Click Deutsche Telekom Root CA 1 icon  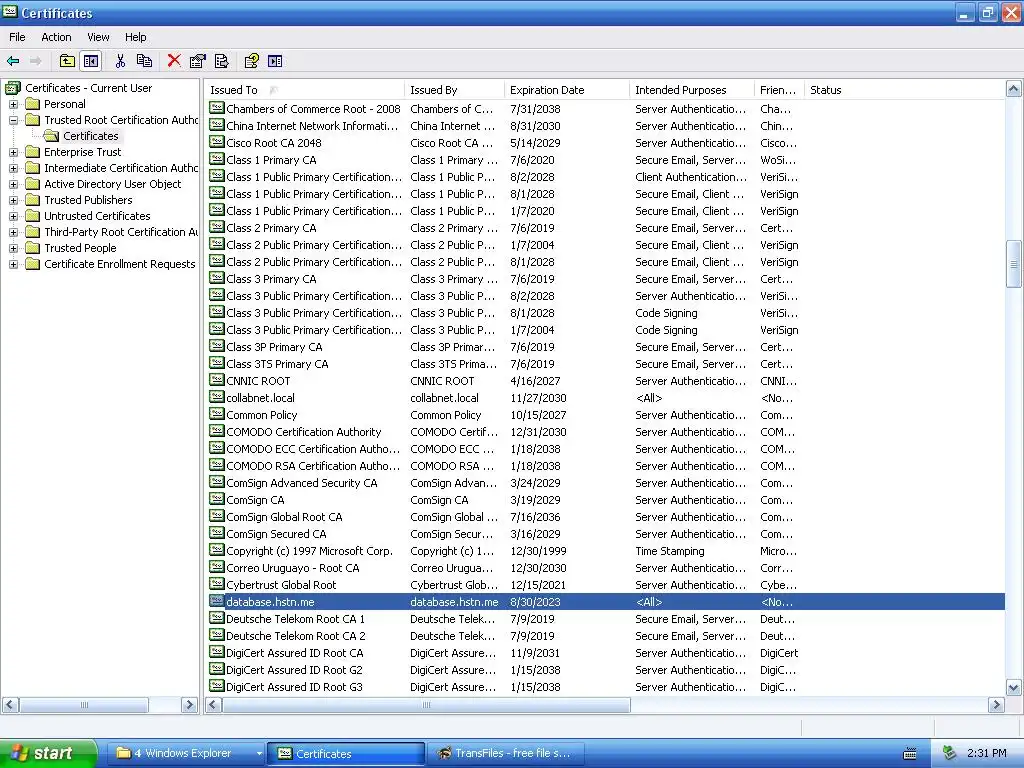tap(216, 618)
